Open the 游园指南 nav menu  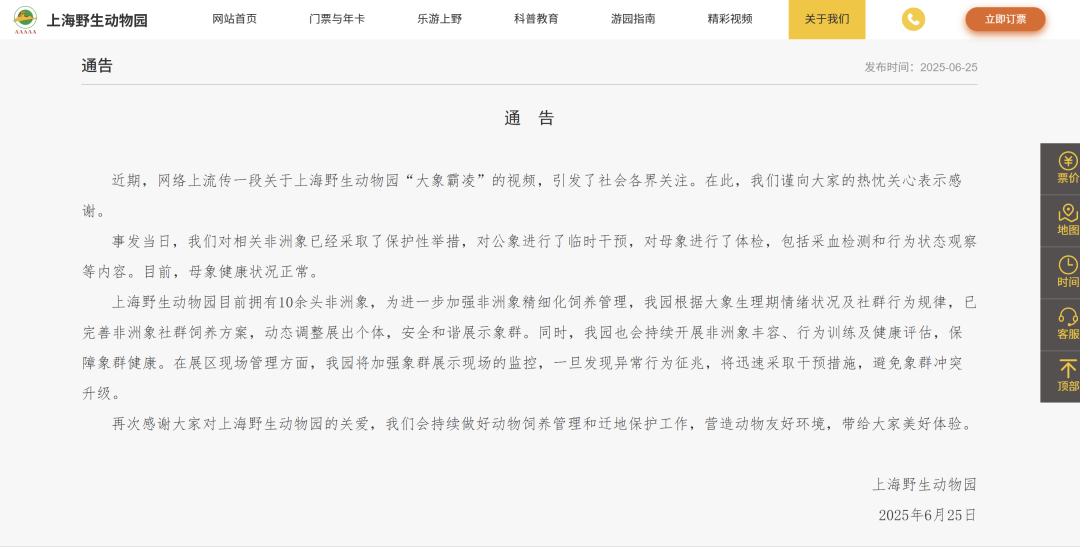point(633,19)
